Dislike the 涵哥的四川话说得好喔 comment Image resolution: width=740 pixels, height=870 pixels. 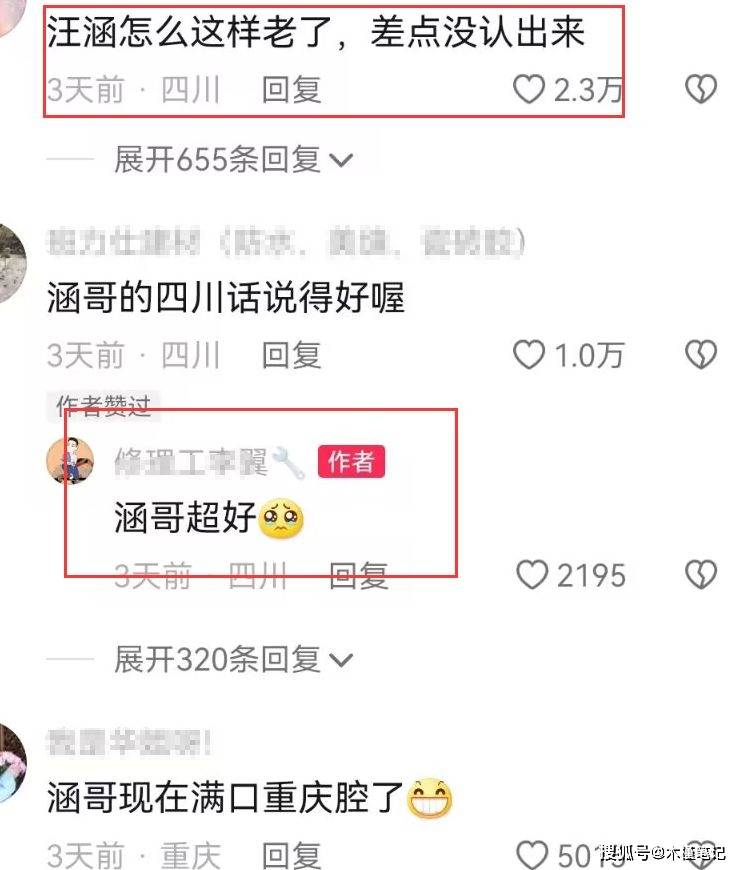[x=701, y=355]
